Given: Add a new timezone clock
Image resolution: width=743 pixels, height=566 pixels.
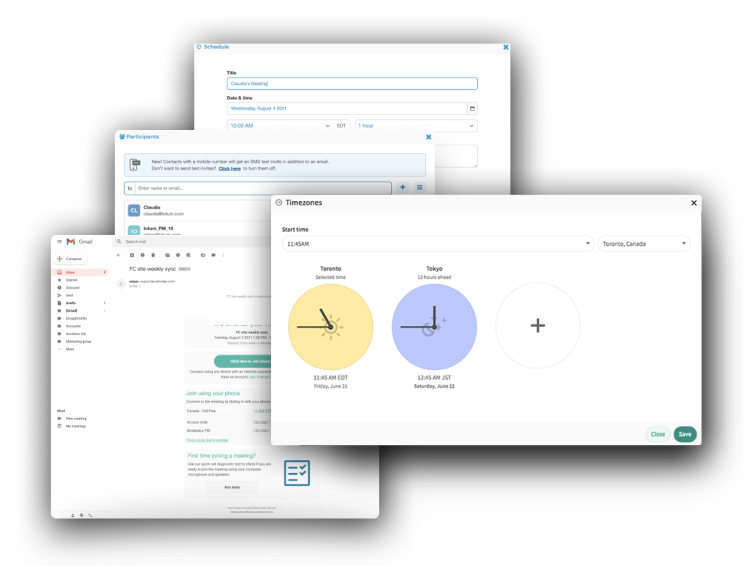Looking at the screenshot, I should tap(537, 326).
